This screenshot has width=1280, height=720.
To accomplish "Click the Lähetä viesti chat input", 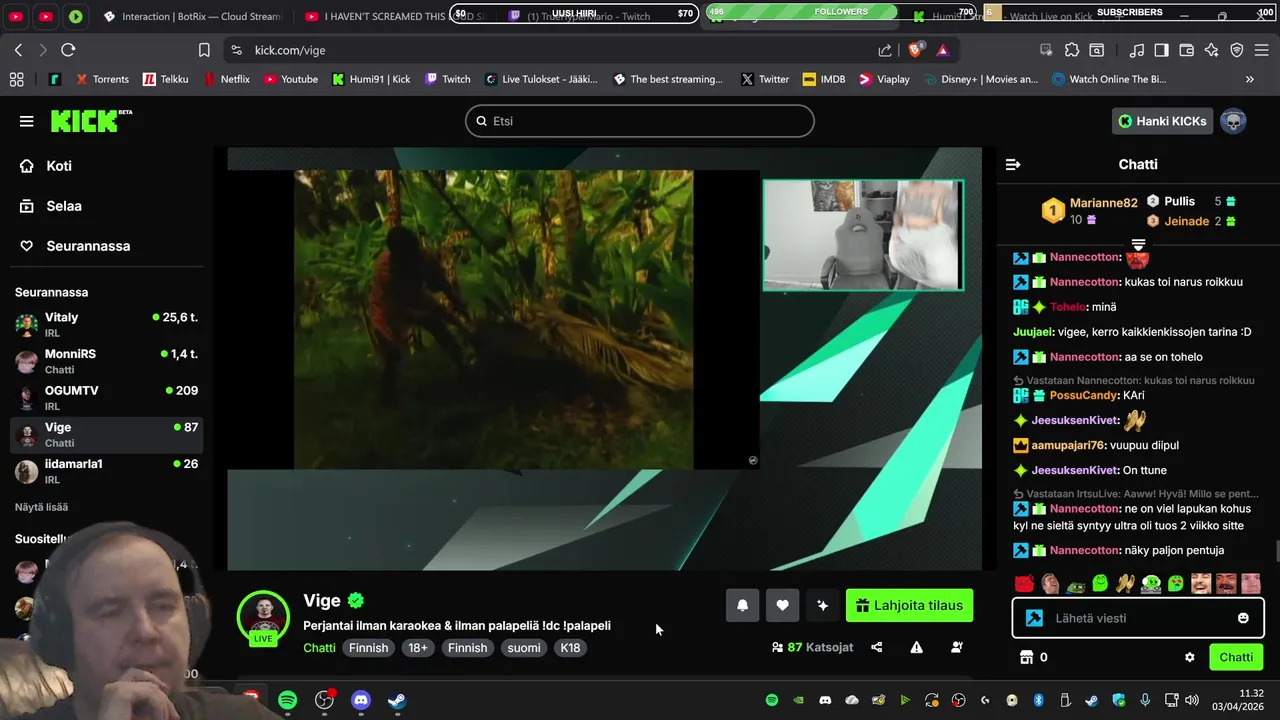I will (1138, 618).
